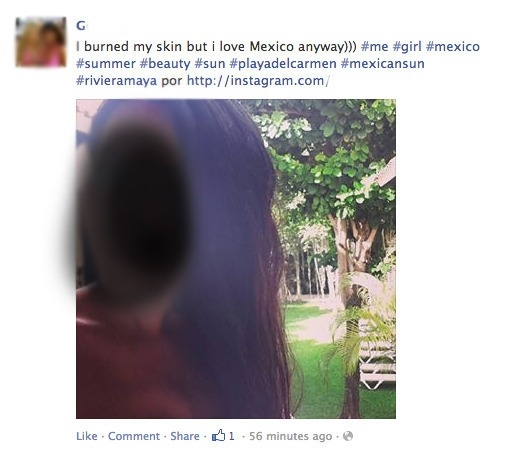View who liked via the 1 count
509x461 pixels.
point(231,436)
